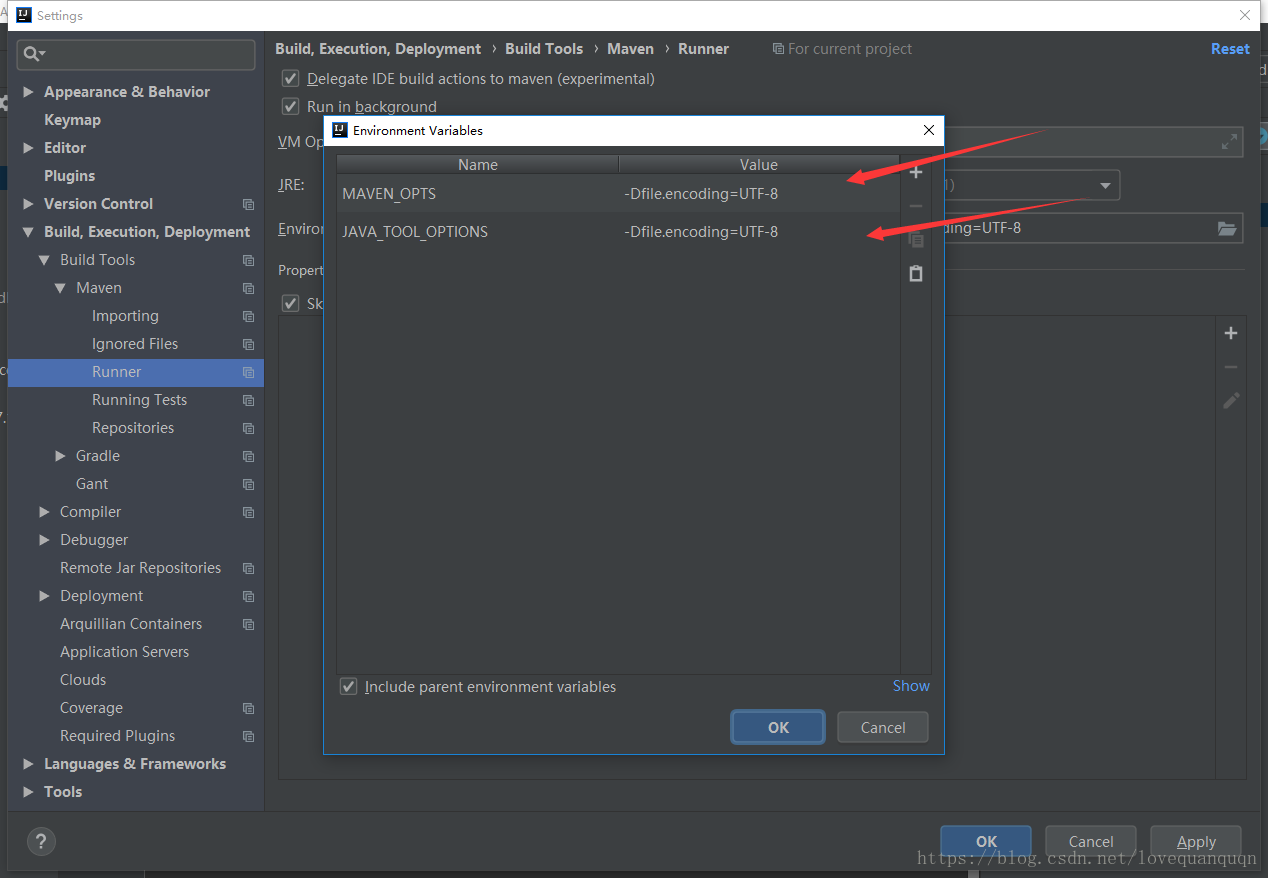1268x878 pixels.
Task: Open the environment variables folder browse icon
Action: coord(1227,228)
